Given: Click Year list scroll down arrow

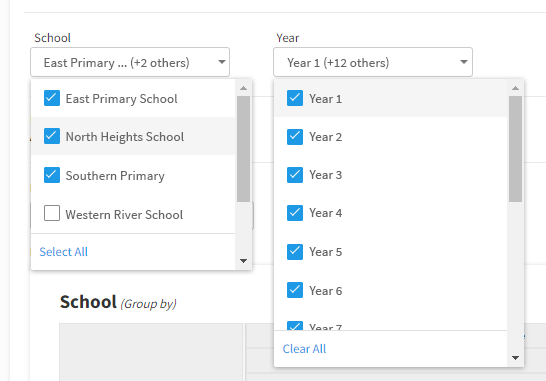Looking at the screenshot, I should (x=515, y=358).
